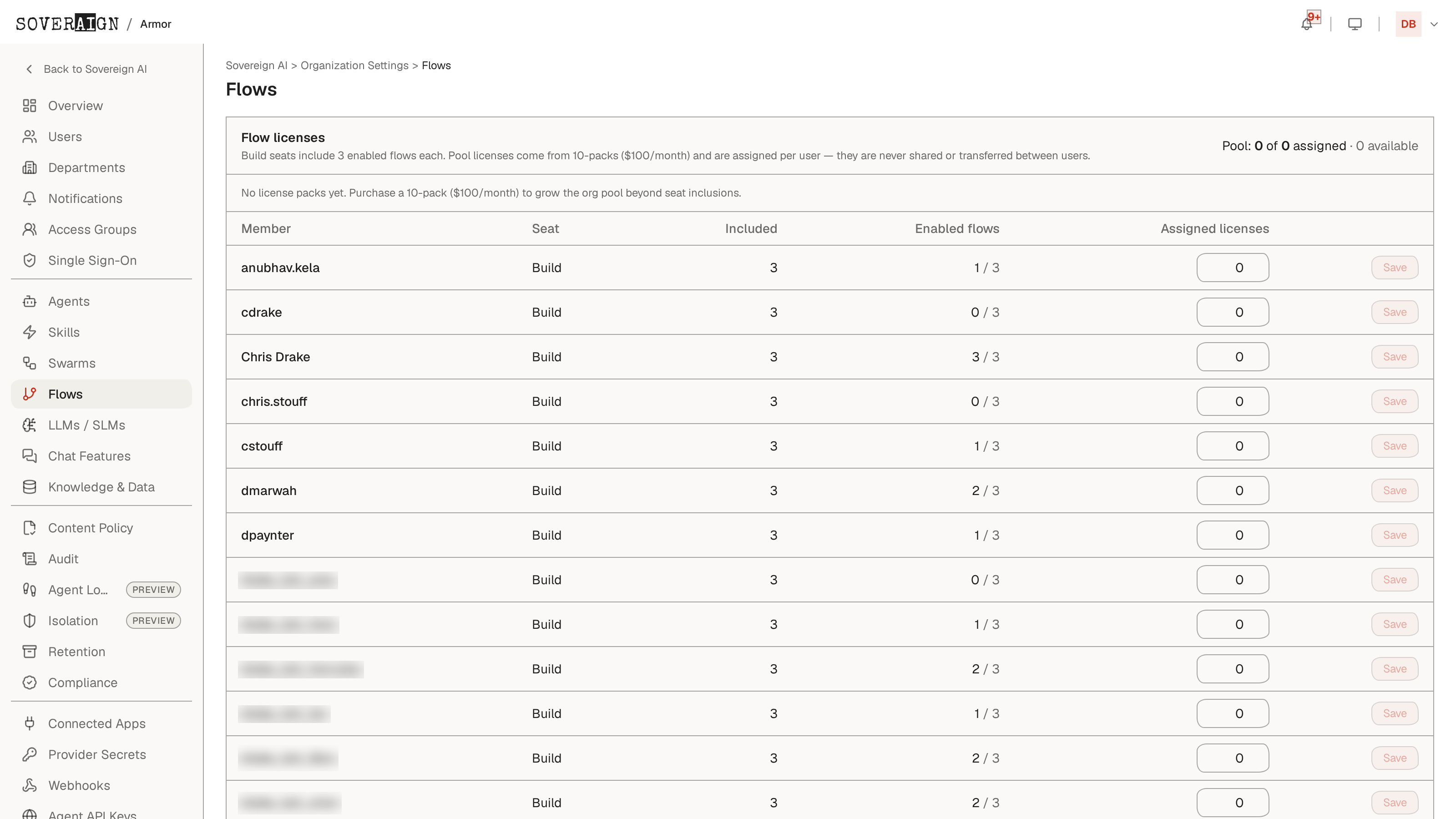1456x819 pixels.
Task: Click the Agents robot icon
Action: (x=30, y=301)
